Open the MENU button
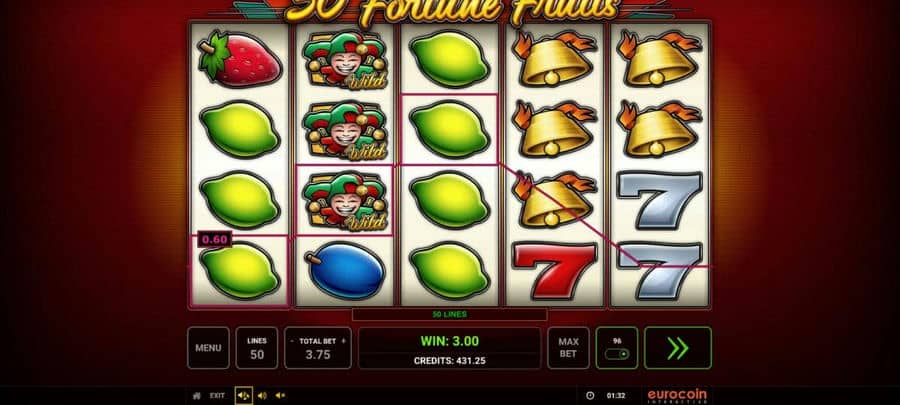The width and height of the screenshot is (900, 405). pos(208,348)
